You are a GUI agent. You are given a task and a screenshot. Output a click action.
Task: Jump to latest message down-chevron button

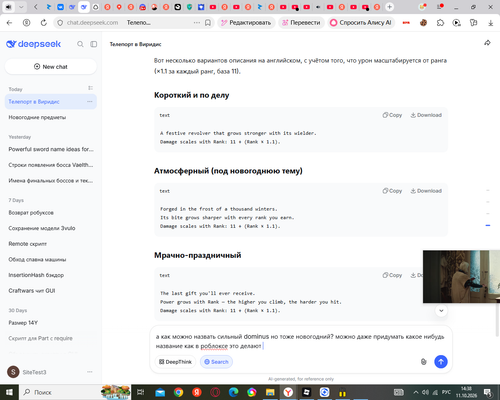click(x=441, y=311)
